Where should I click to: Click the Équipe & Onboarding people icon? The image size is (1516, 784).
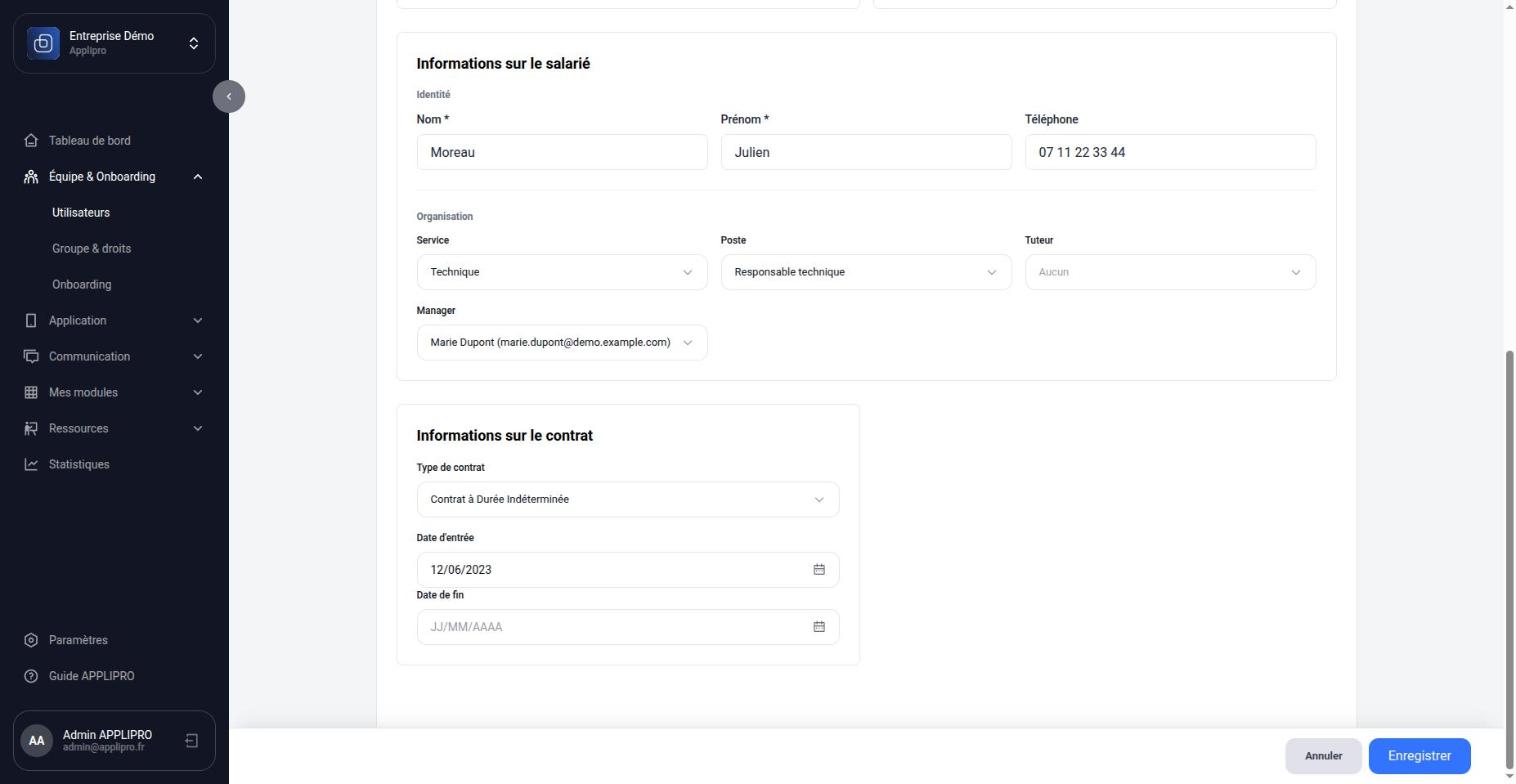point(31,177)
